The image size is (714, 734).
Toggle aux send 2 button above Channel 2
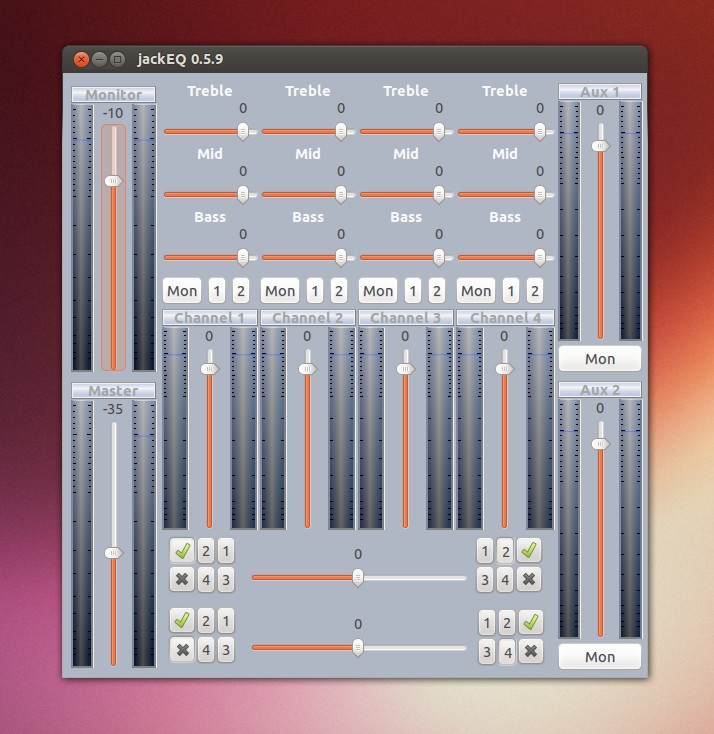pos(339,291)
